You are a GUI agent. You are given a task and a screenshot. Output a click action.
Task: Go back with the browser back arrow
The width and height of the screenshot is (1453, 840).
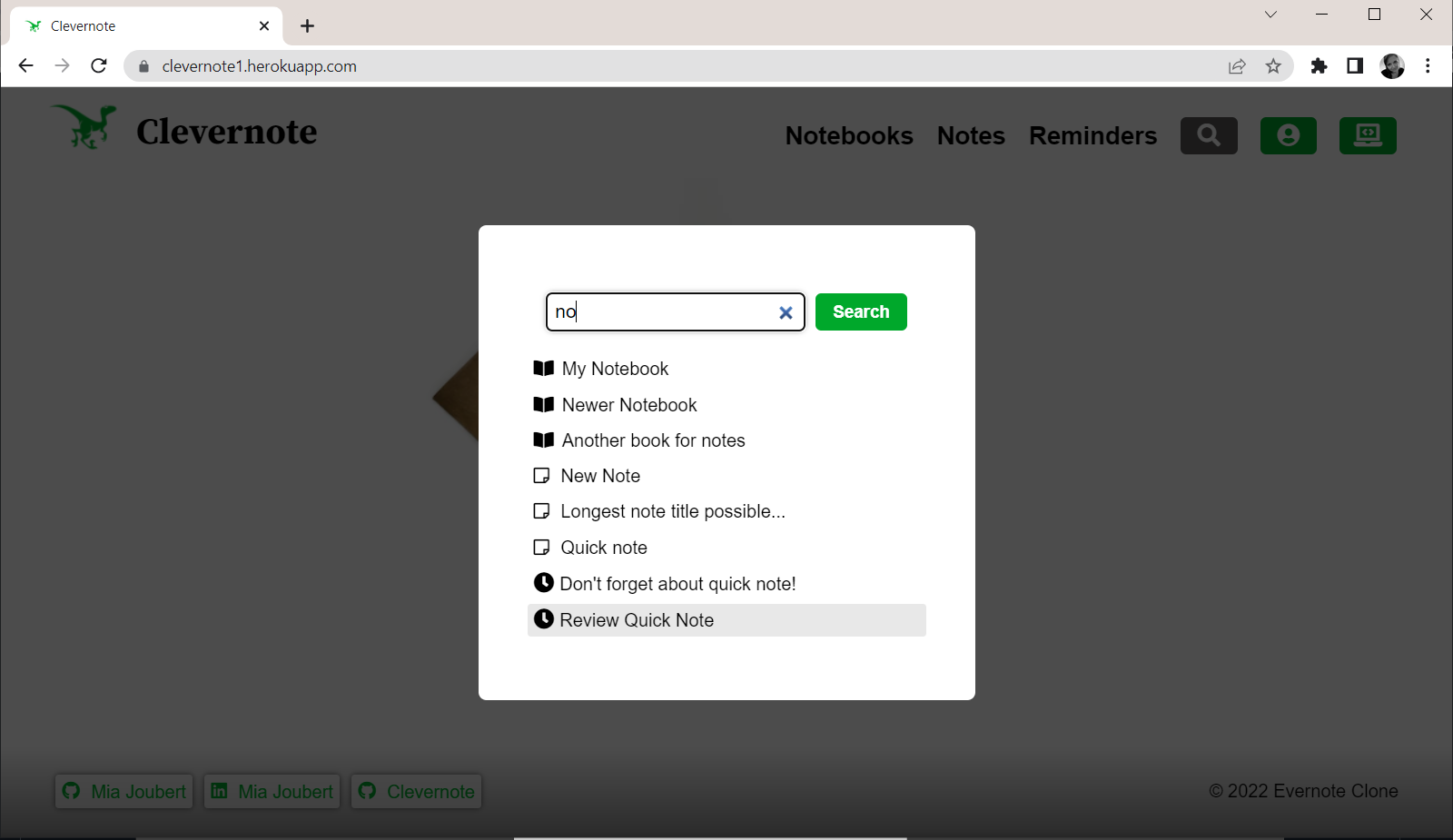pyautogui.click(x=25, y=65)
